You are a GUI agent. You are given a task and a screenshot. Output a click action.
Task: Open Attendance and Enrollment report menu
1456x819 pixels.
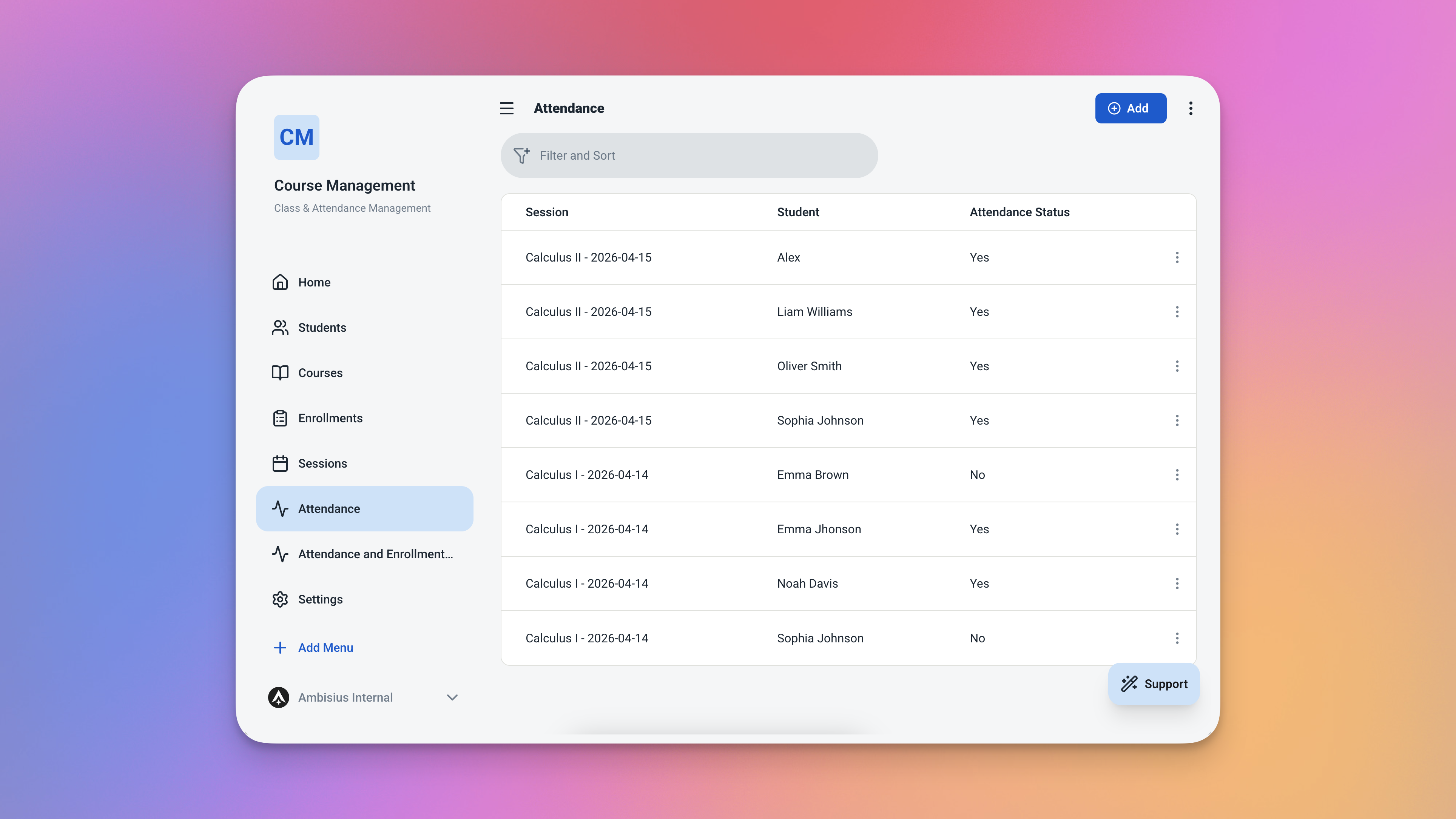coord(375,554)
